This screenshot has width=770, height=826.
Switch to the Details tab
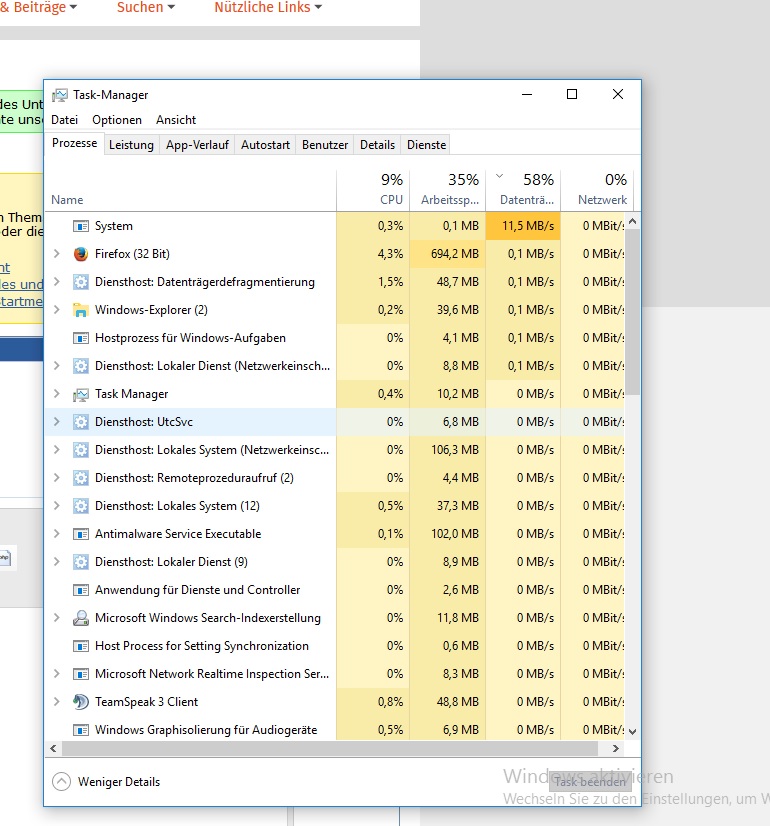[x=377, y=145]
